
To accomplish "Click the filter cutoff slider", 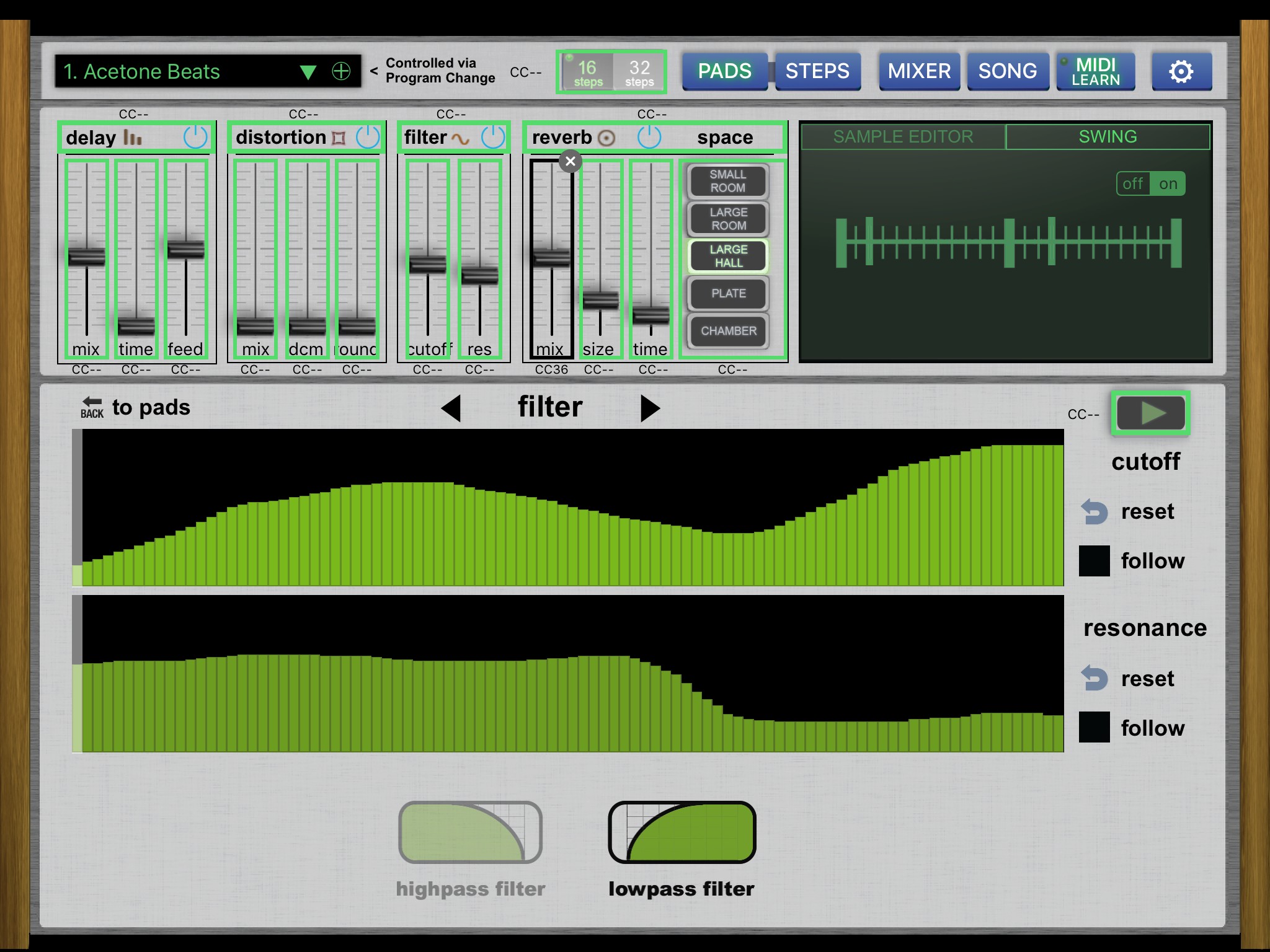I will 428,259.
